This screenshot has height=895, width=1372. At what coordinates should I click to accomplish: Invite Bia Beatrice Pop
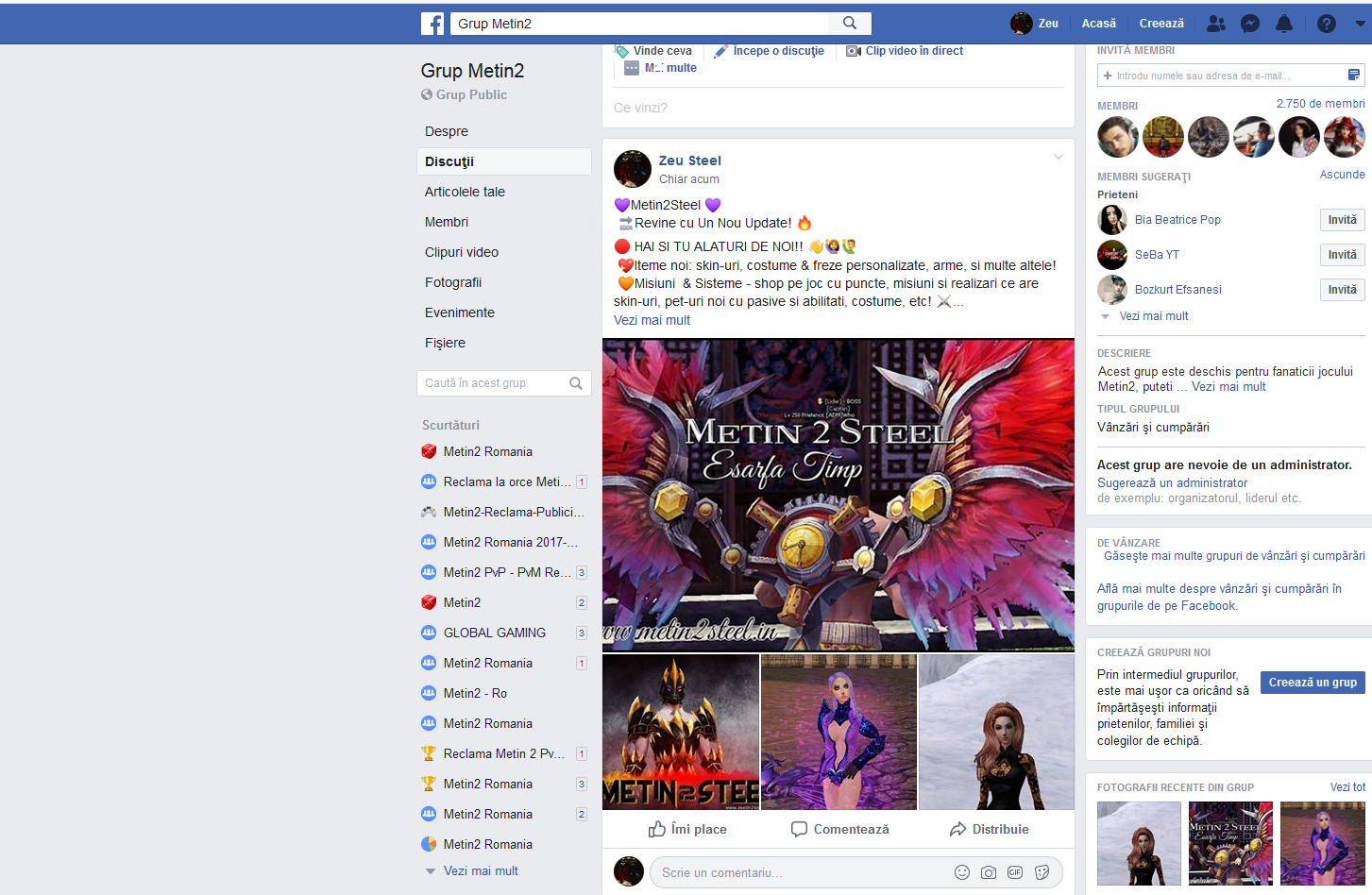tap(1342, 220)
